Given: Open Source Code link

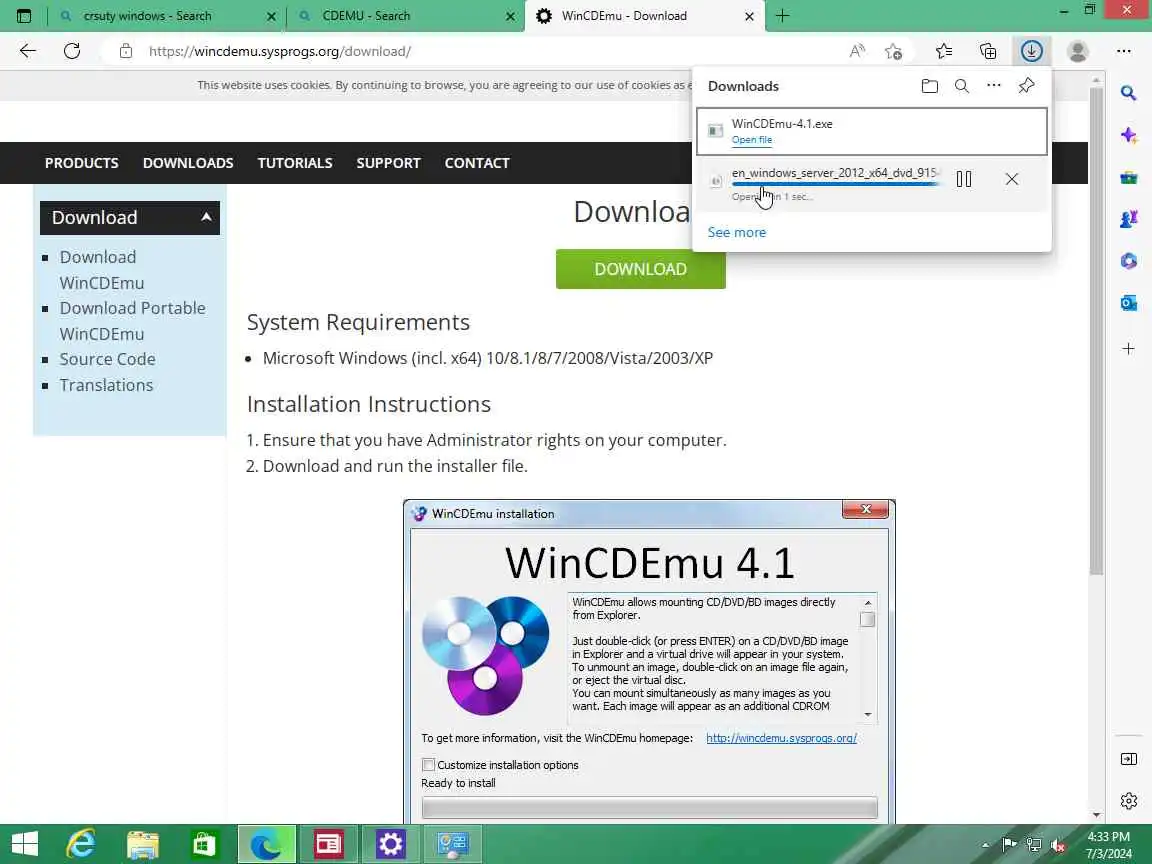Looking at the screenshot, I should point(107,359).
